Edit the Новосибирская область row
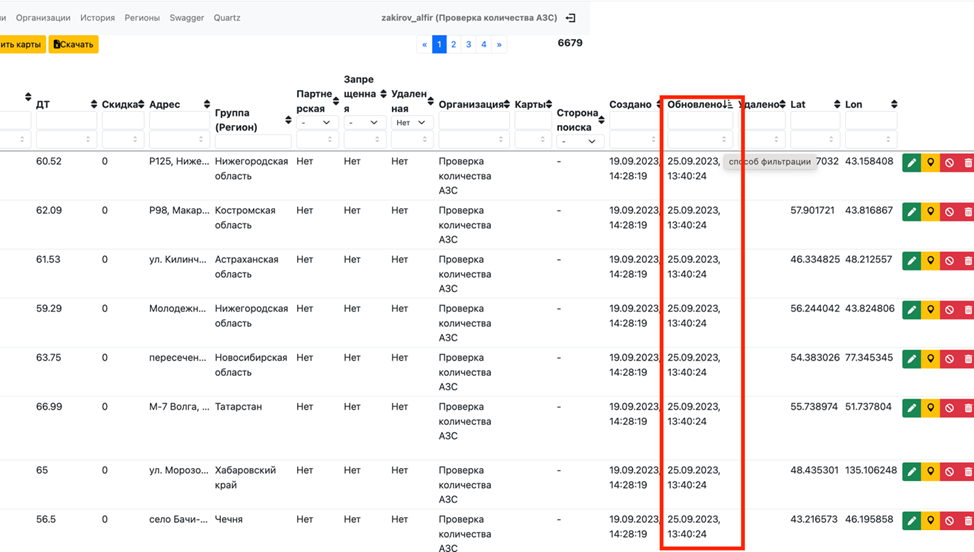 [911, 359]
